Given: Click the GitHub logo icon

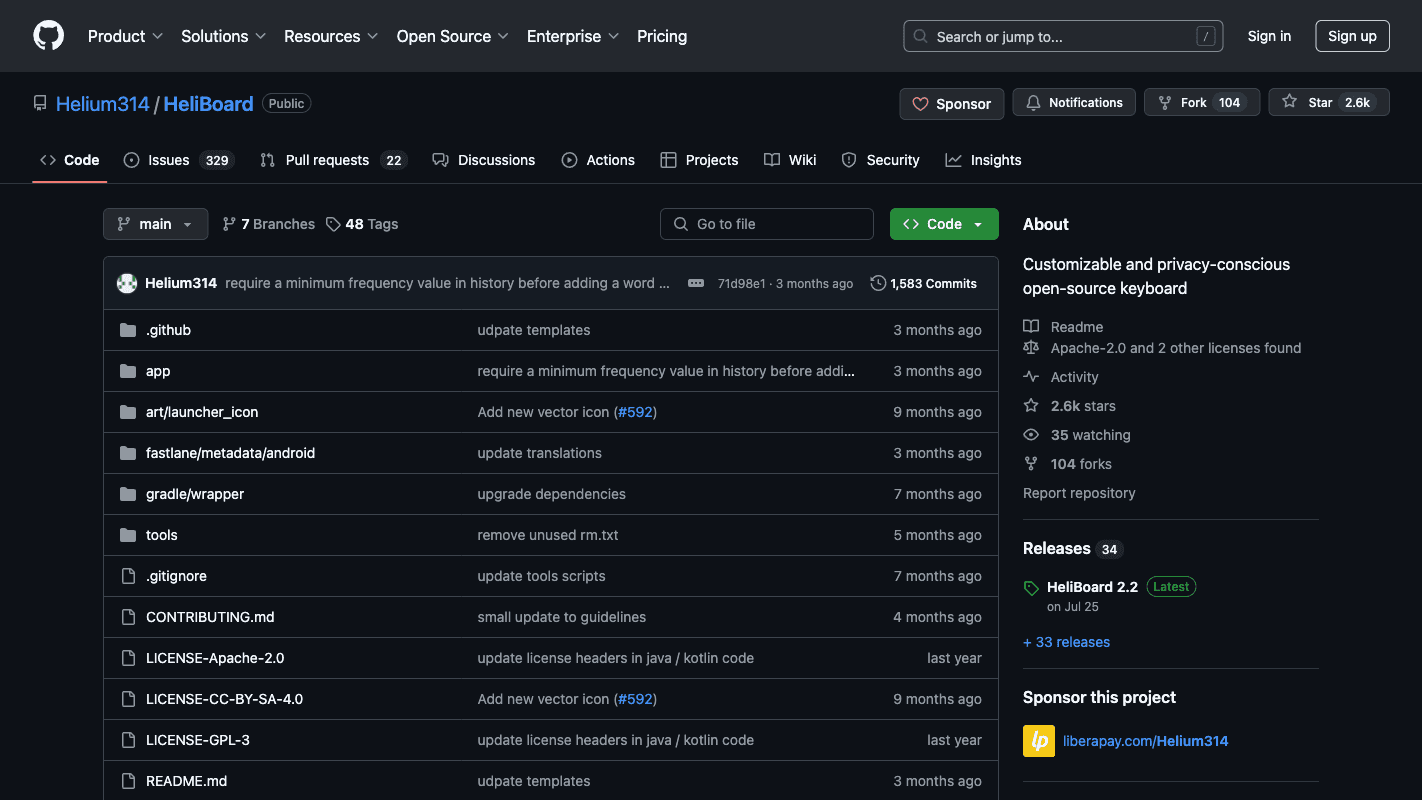Looking at the screenshot, I should 48,36.
